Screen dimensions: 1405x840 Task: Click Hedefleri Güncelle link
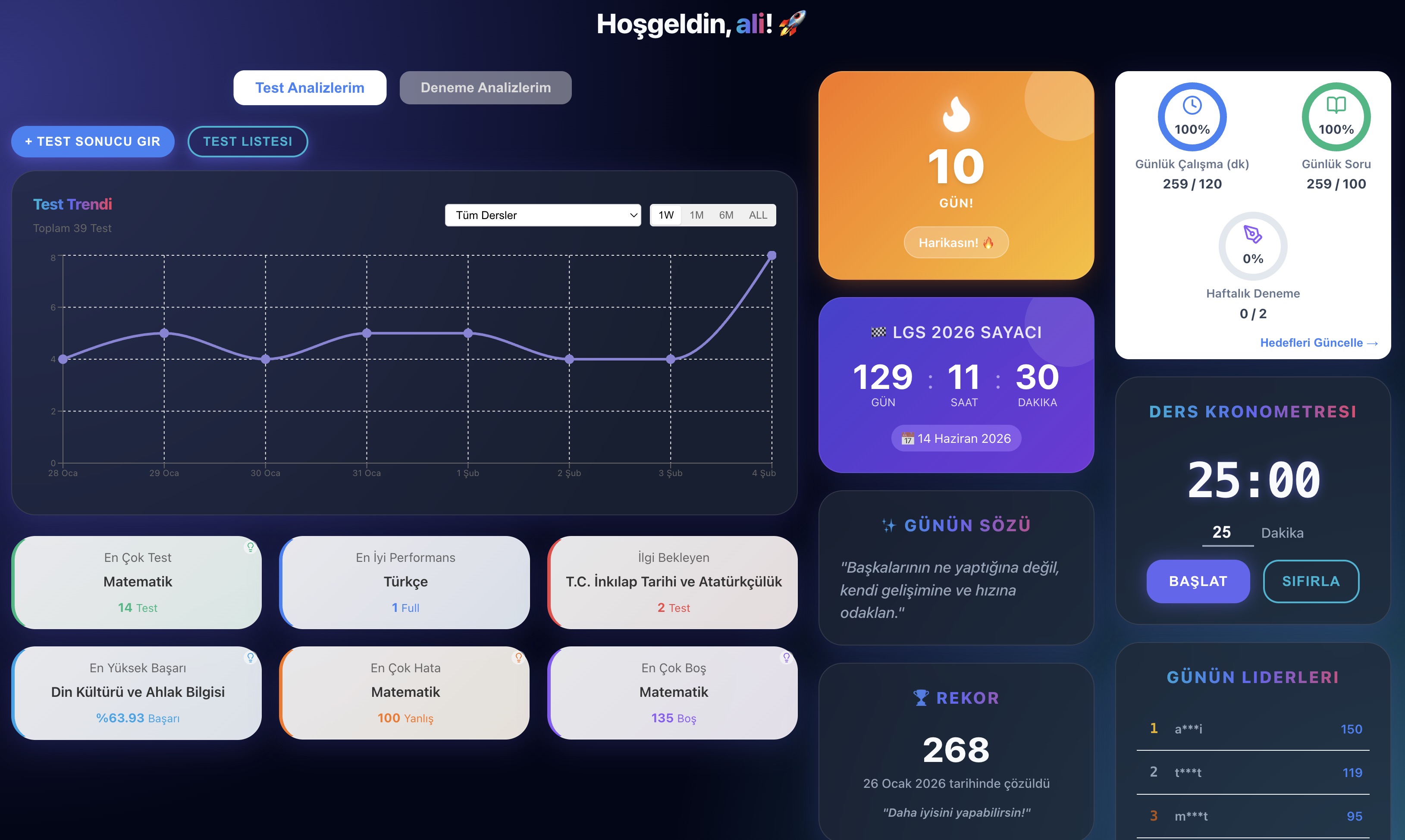(x=1318, y=342)
